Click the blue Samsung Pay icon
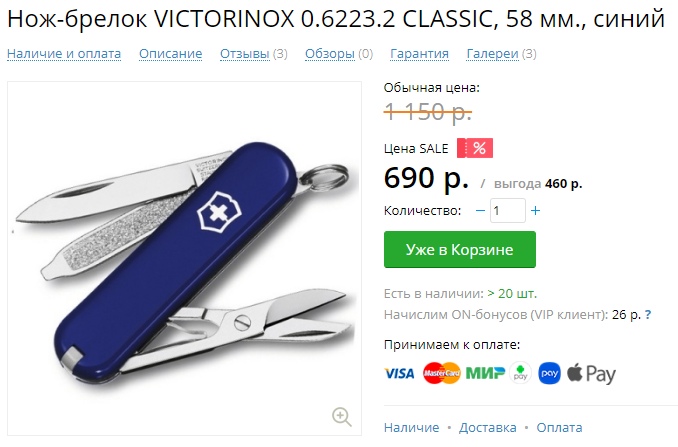Image resolution: width=678 pixels, height=447 pixels. (x=549, y=373)
